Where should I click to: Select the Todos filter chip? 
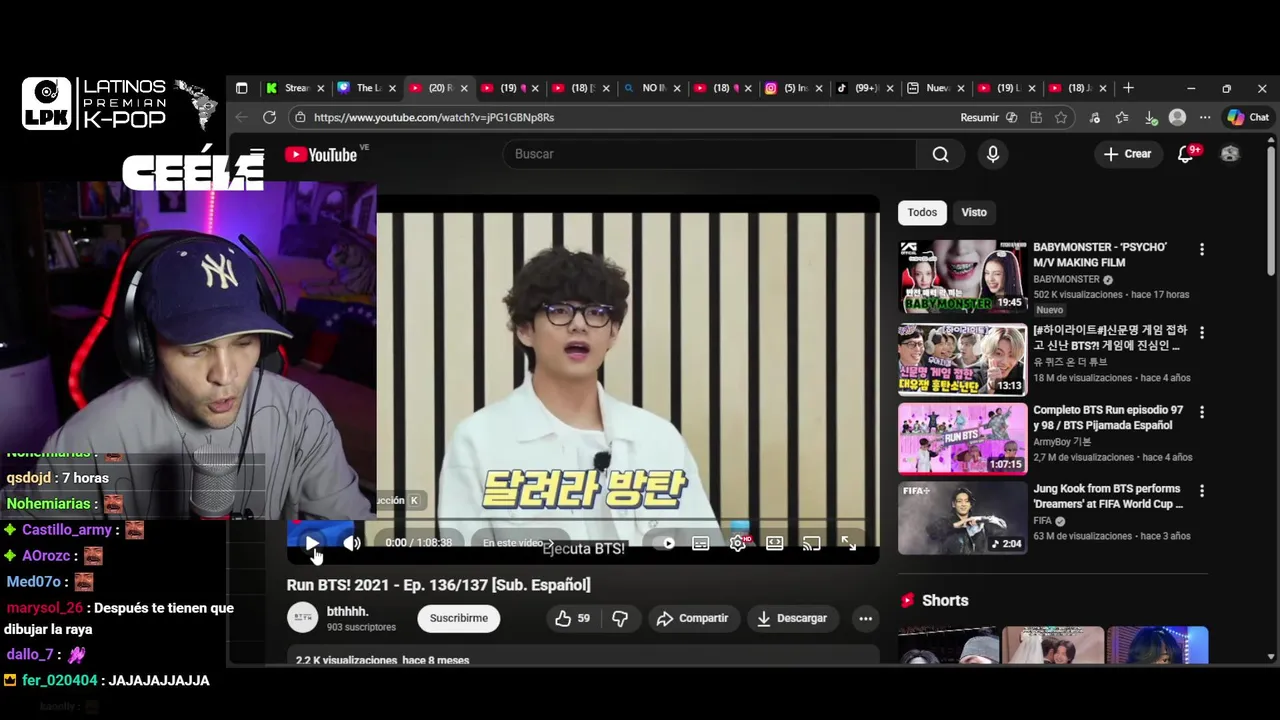pos(922,212)
